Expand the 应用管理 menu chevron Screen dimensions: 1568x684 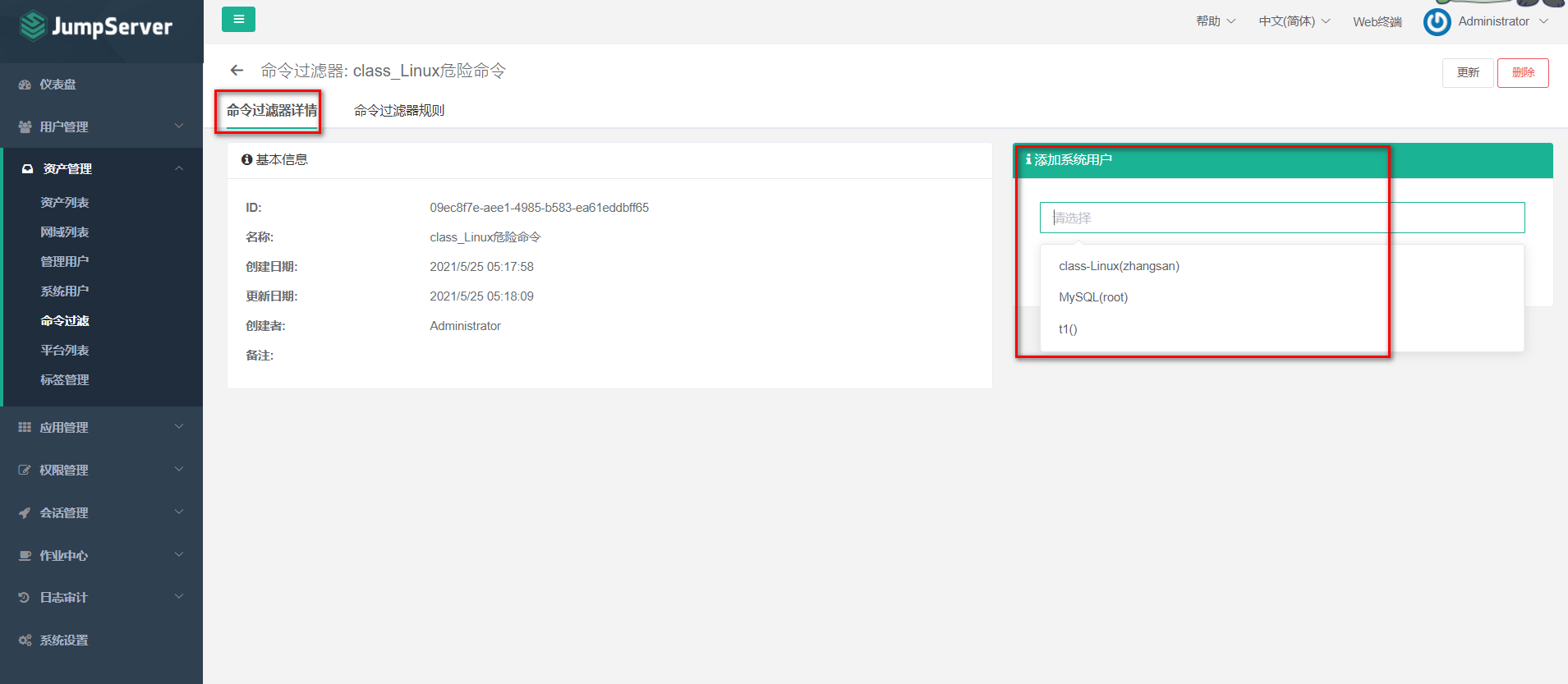179,427
